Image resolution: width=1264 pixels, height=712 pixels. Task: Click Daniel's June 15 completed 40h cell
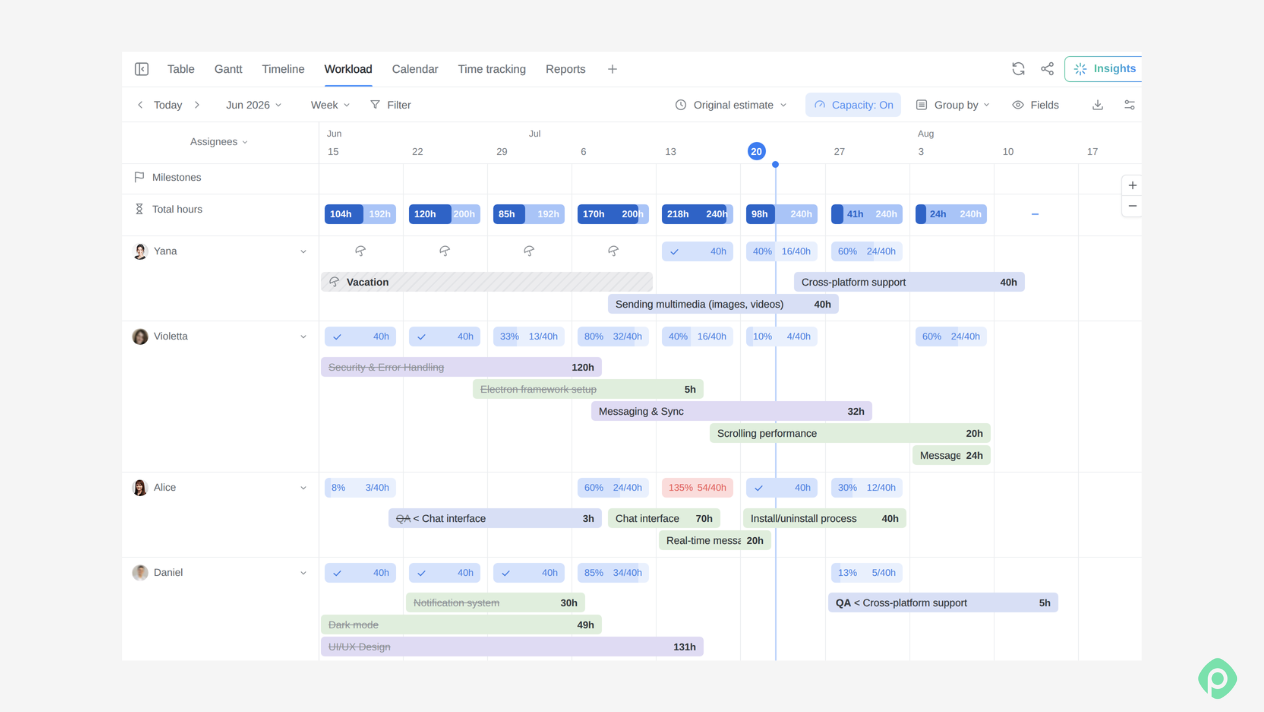(360, 573)
